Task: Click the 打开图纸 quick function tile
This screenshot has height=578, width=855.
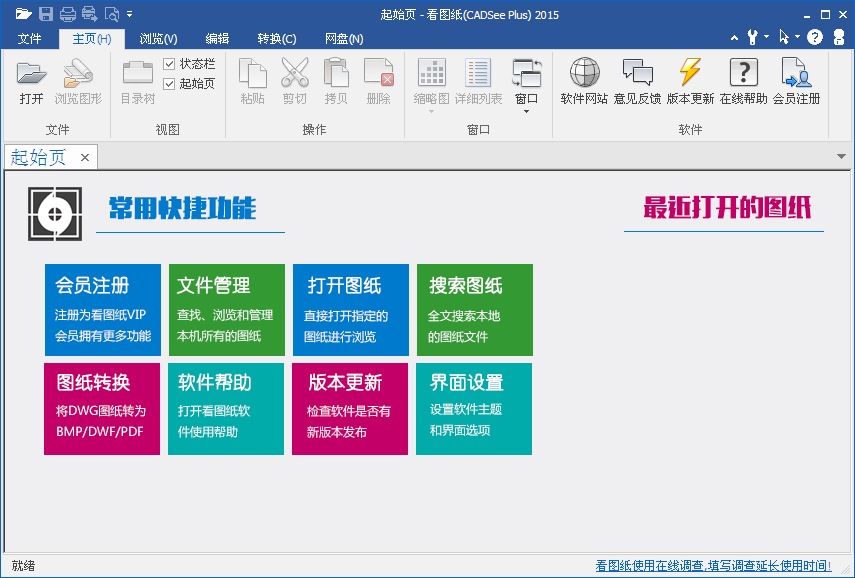Action: pyautogui.click(x=349, y=309)
